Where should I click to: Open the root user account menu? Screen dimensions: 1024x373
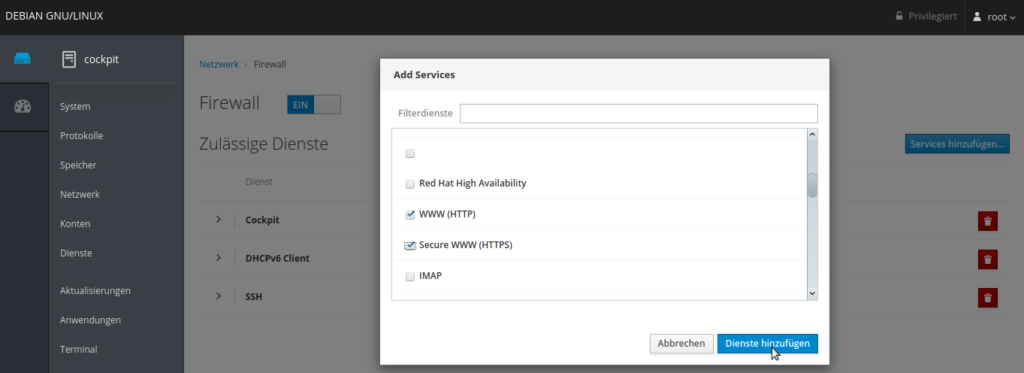pyautogui.click(x=994, y=17)
